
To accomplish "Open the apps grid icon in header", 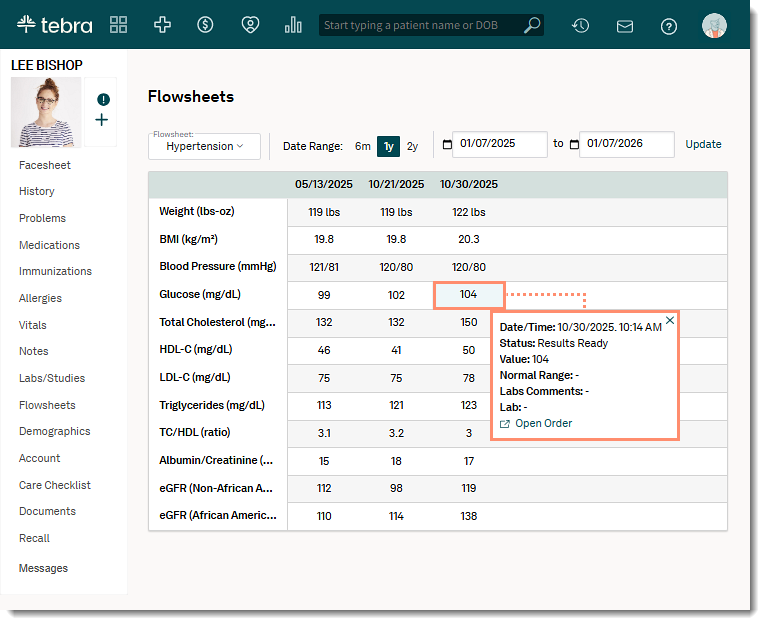I will 119,25.
